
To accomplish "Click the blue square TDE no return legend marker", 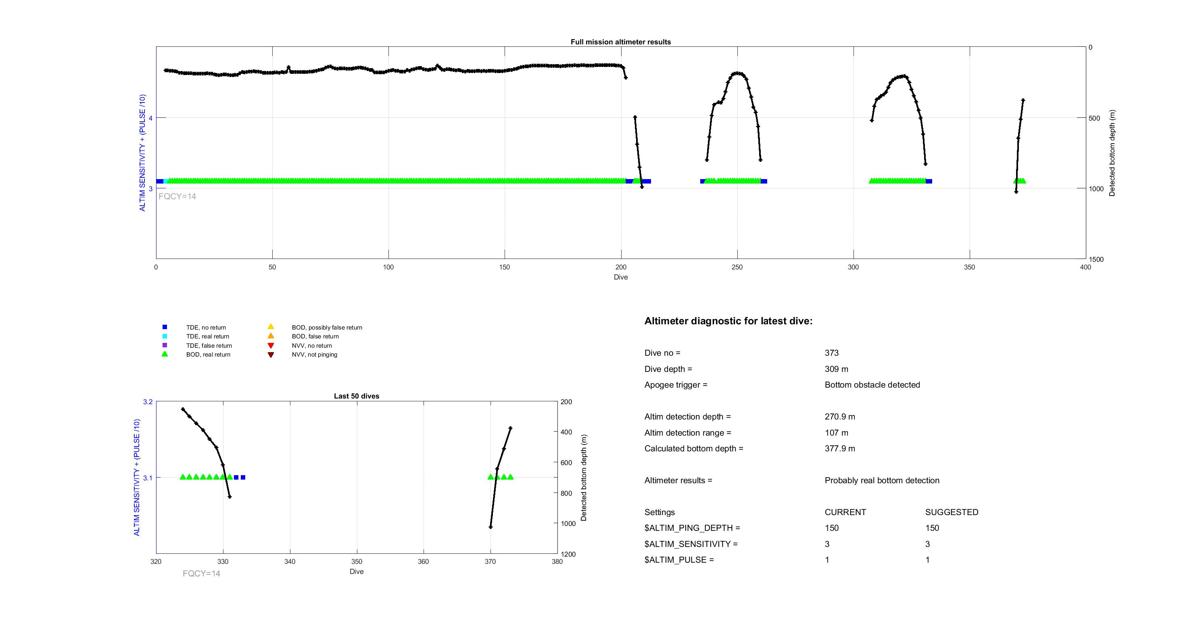I will click(165, 327).
